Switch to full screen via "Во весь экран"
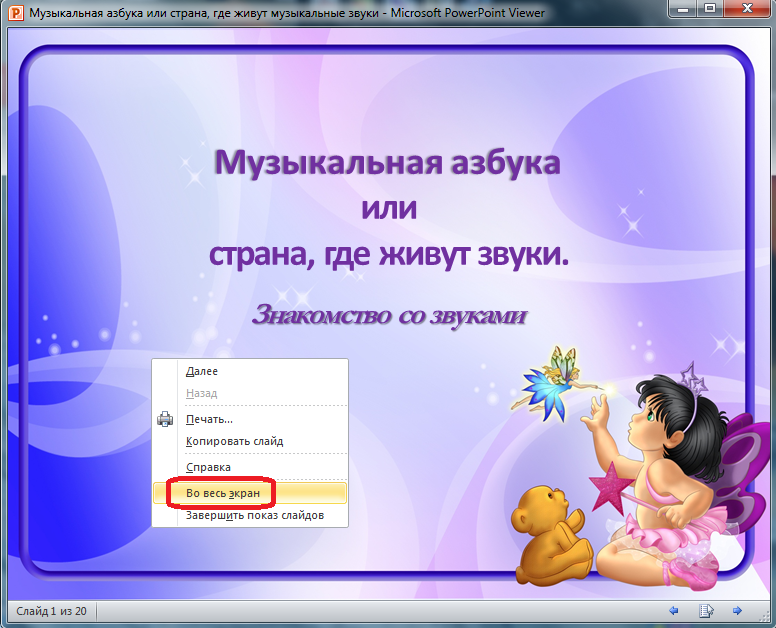The image size is (776, 628). (229, 493)
